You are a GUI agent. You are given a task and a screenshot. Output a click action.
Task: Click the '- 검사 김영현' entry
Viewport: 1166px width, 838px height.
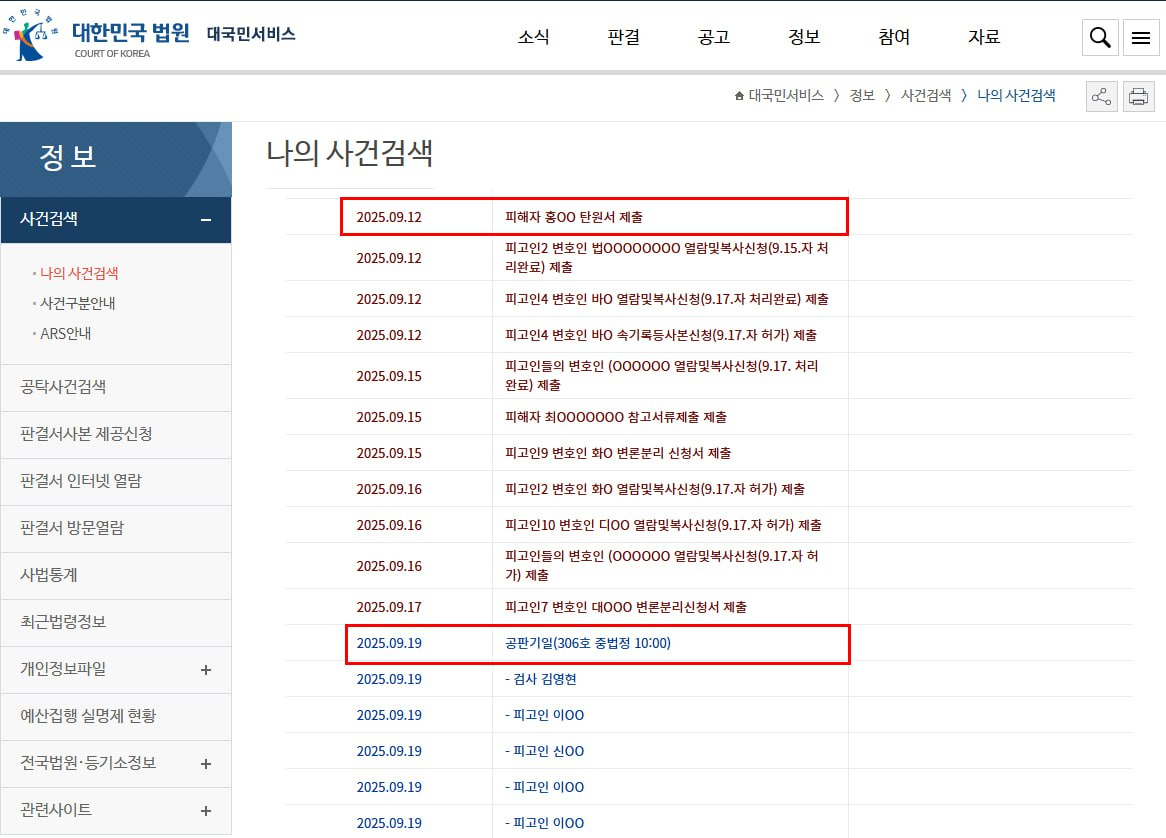[541, 679]
